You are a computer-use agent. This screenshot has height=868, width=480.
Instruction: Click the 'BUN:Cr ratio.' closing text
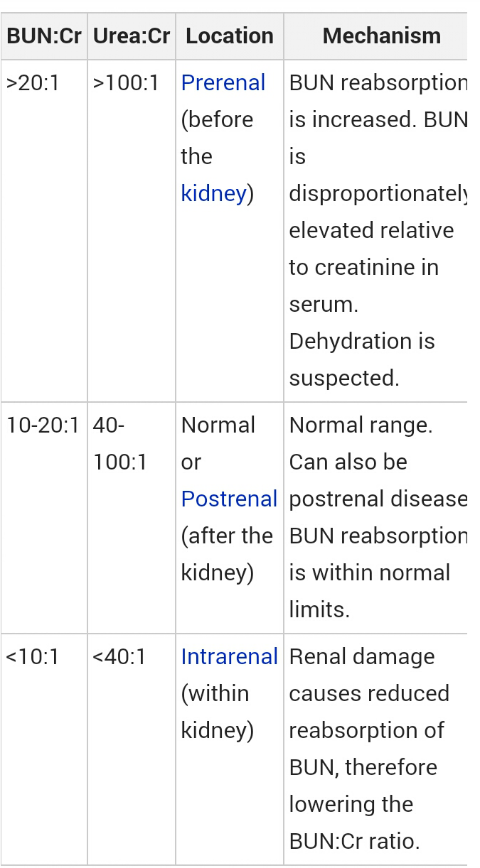click(x=354, y=841)
